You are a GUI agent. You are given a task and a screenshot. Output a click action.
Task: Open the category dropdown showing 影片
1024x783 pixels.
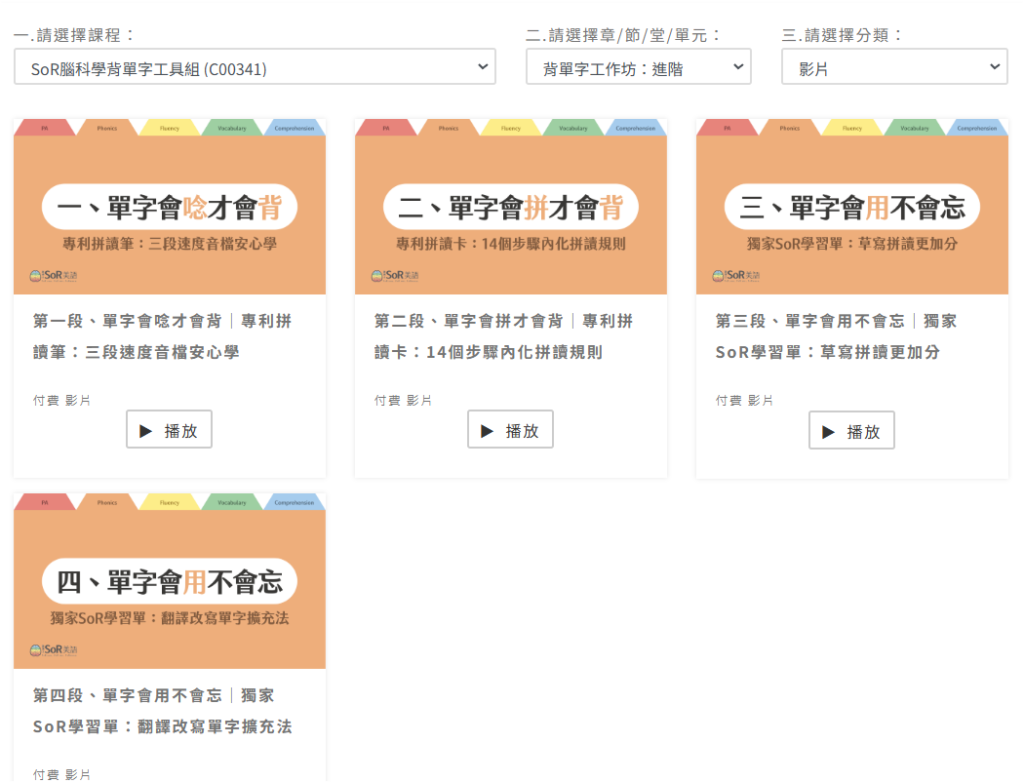coord(893,67)
